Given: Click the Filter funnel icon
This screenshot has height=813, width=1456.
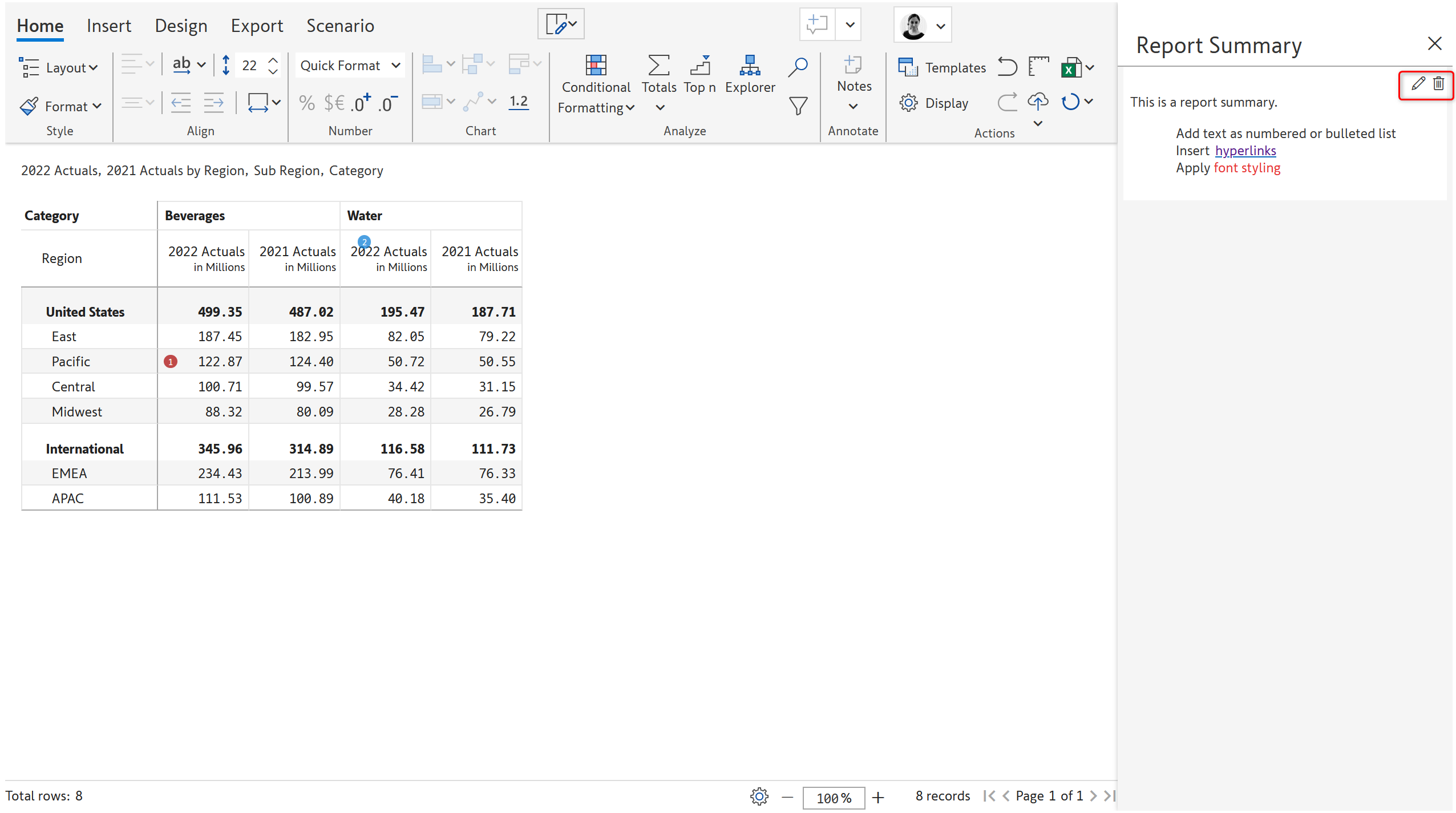Looking at the screenshot, I should pos(797,106).
